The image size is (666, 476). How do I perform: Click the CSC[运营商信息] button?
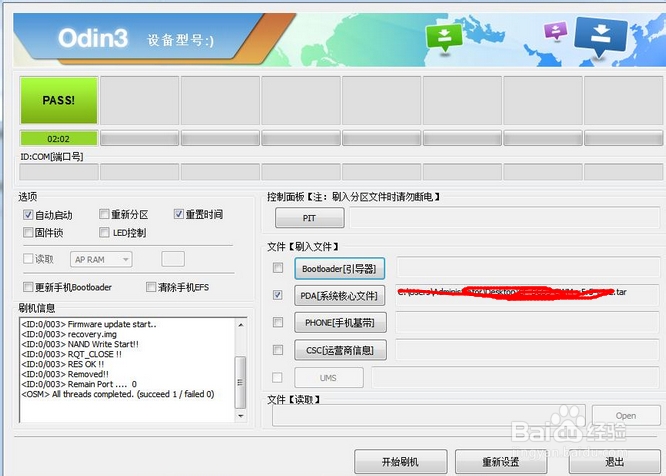pos(340,350)
